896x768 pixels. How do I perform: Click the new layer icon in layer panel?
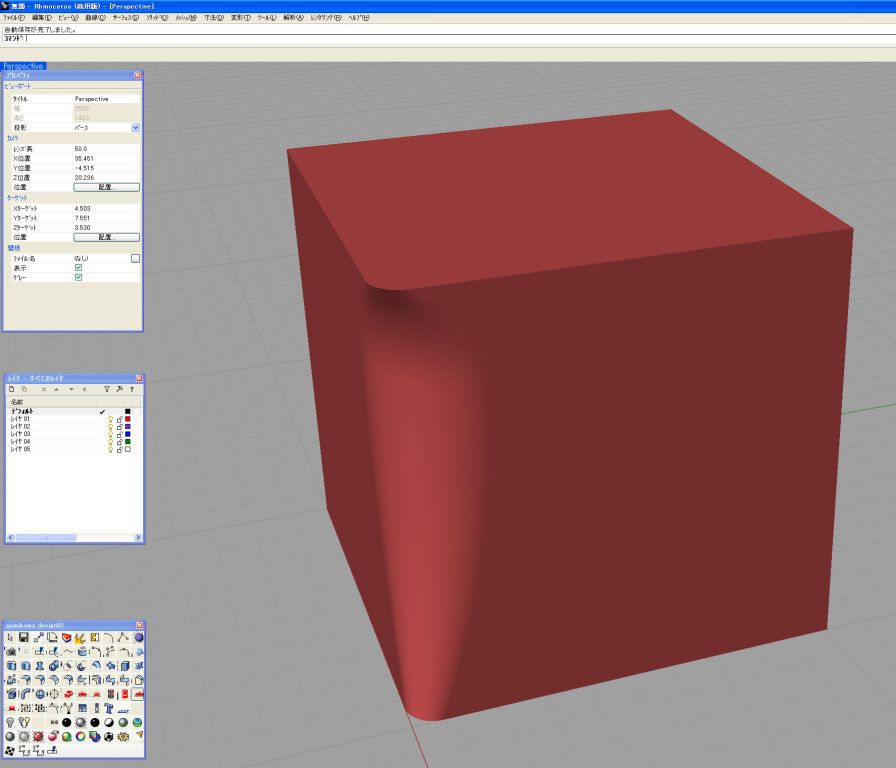pos(11,388)
